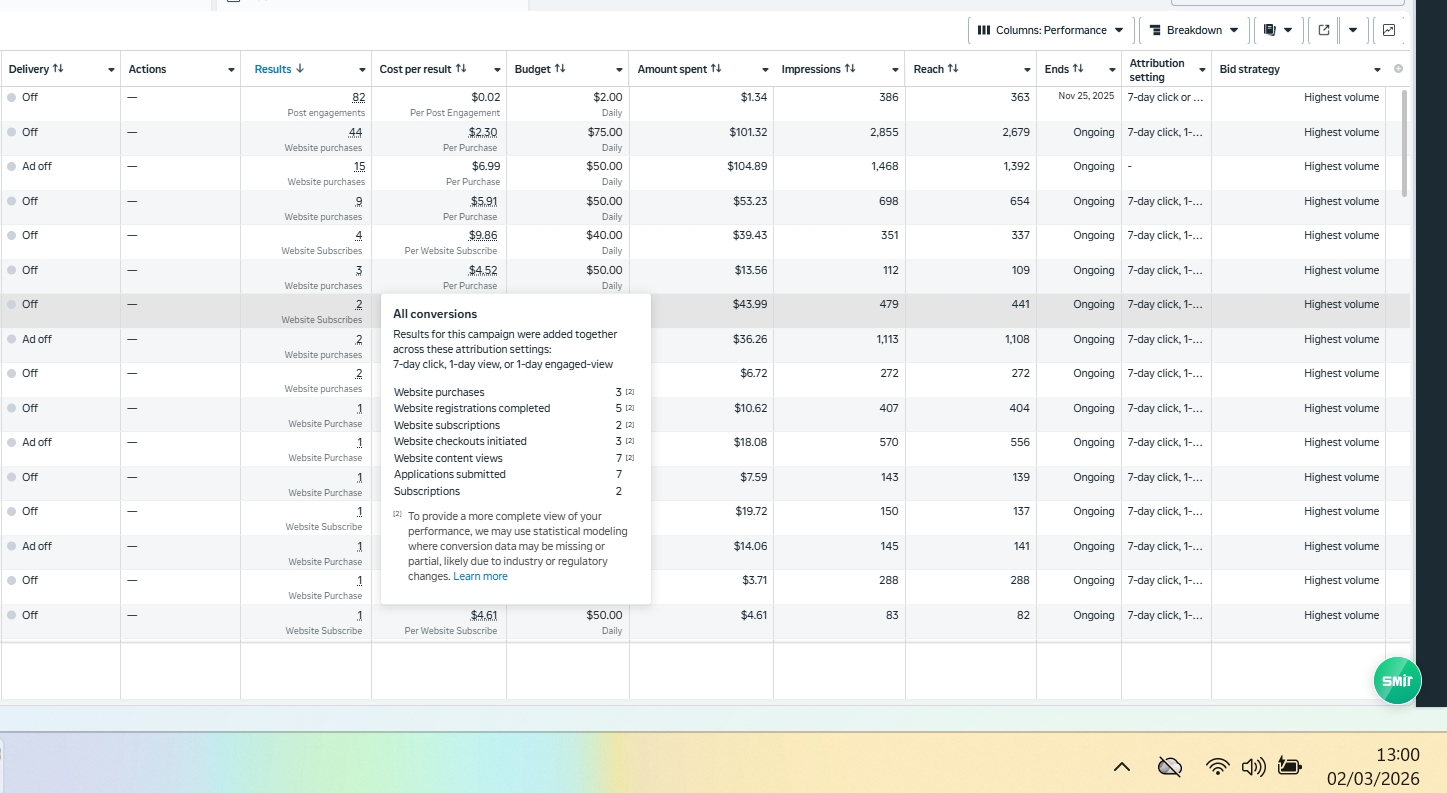Click the $2.30 cost per purchase value
This screenshot has height=793, width=1447.
(x=483, y=132)
